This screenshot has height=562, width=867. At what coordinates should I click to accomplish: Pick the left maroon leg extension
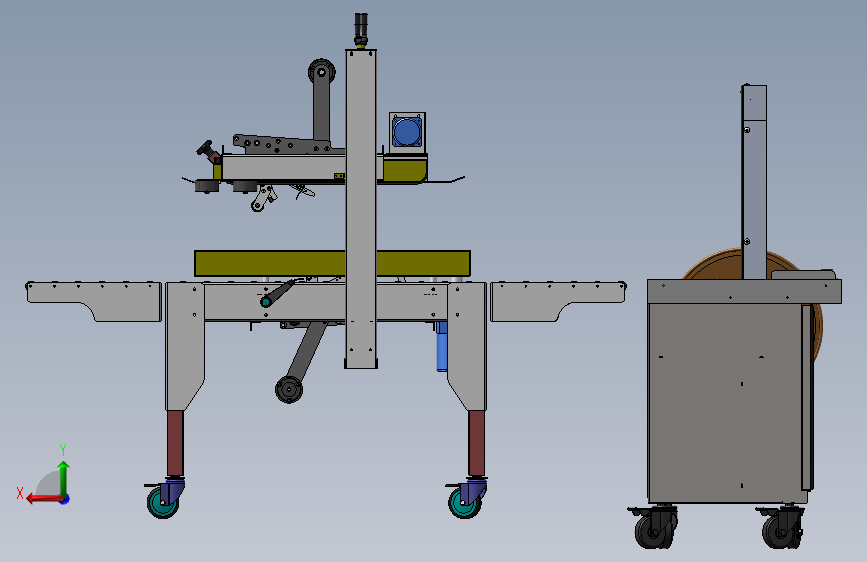pyautogui.click(x=175, y=443)
